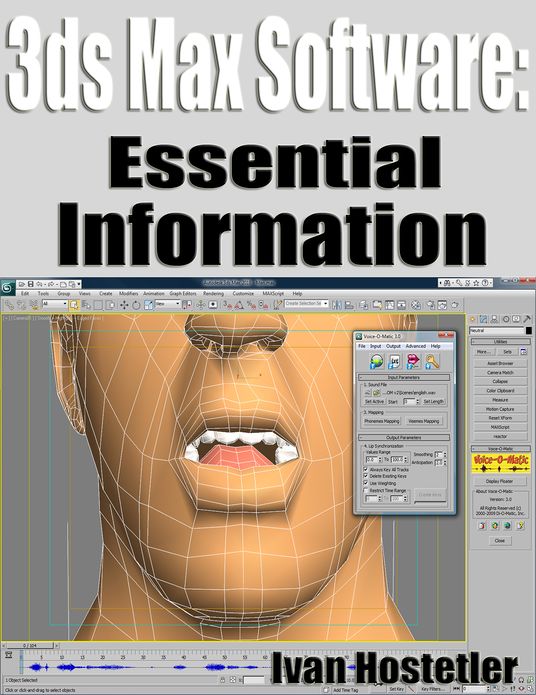Click the Set Active button
Image resolution: width=536 pixels, height=695 pixels.
coord(374,402)
